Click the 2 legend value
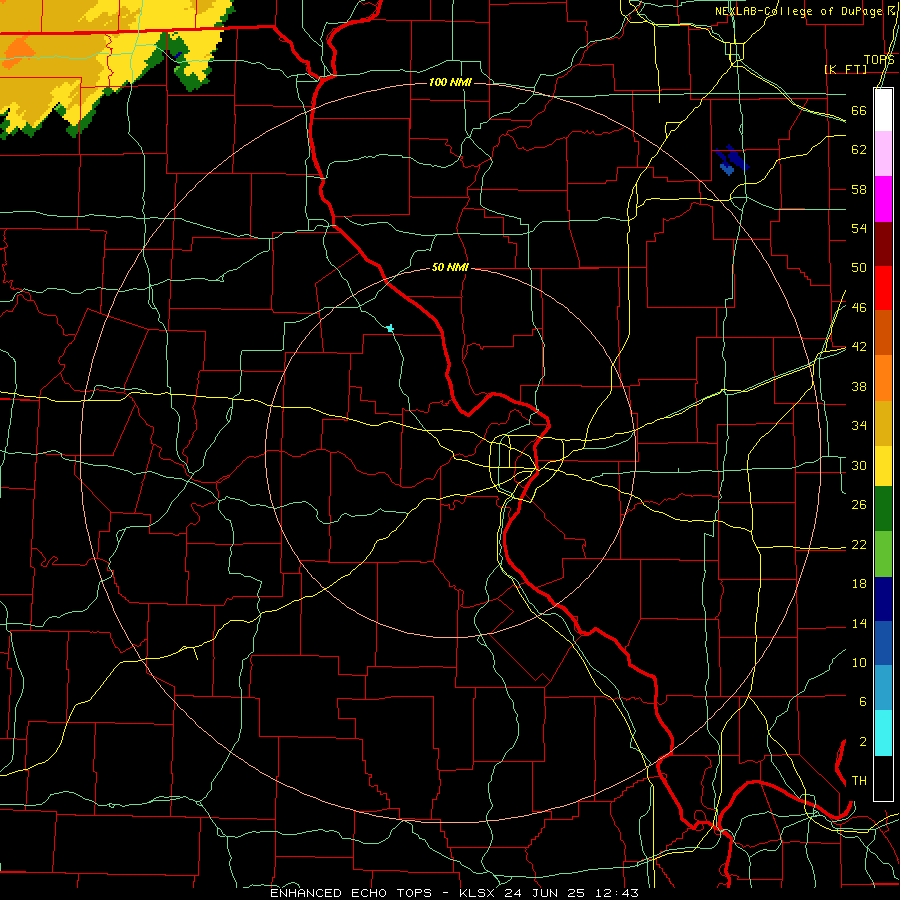This screenshot has height=900, width=900. (x=862, y=742)
